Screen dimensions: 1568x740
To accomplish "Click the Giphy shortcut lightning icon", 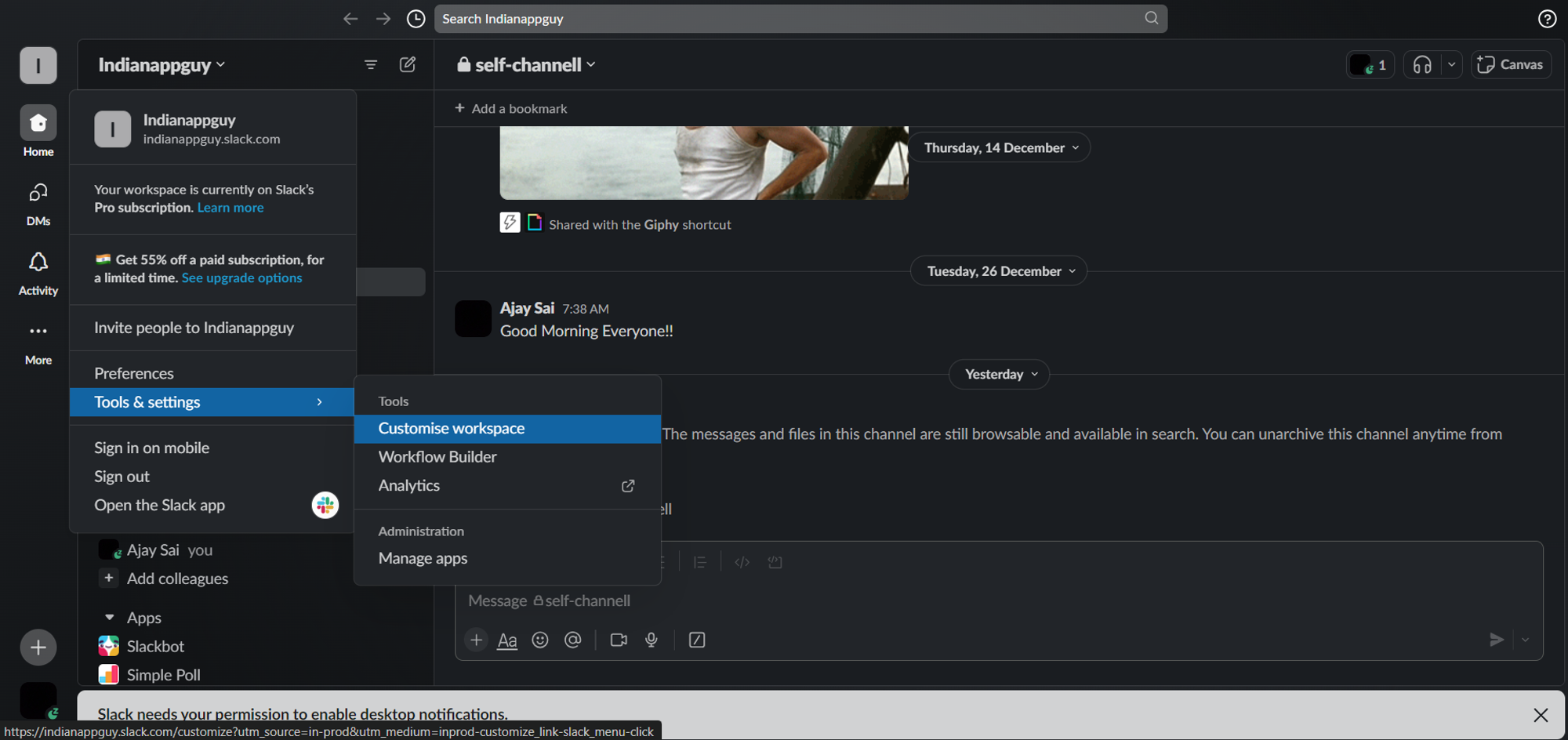I will pyautogui.click(x=510, y=223).
